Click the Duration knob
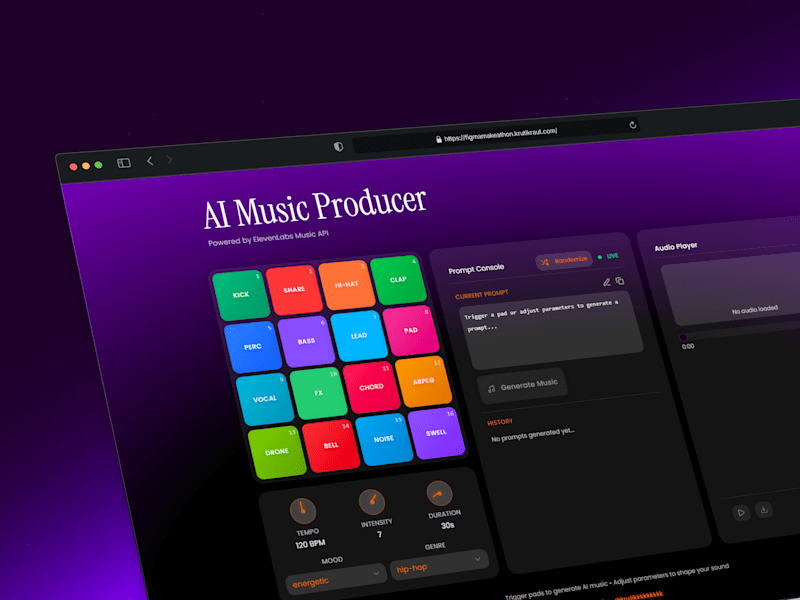 [439, 493]
